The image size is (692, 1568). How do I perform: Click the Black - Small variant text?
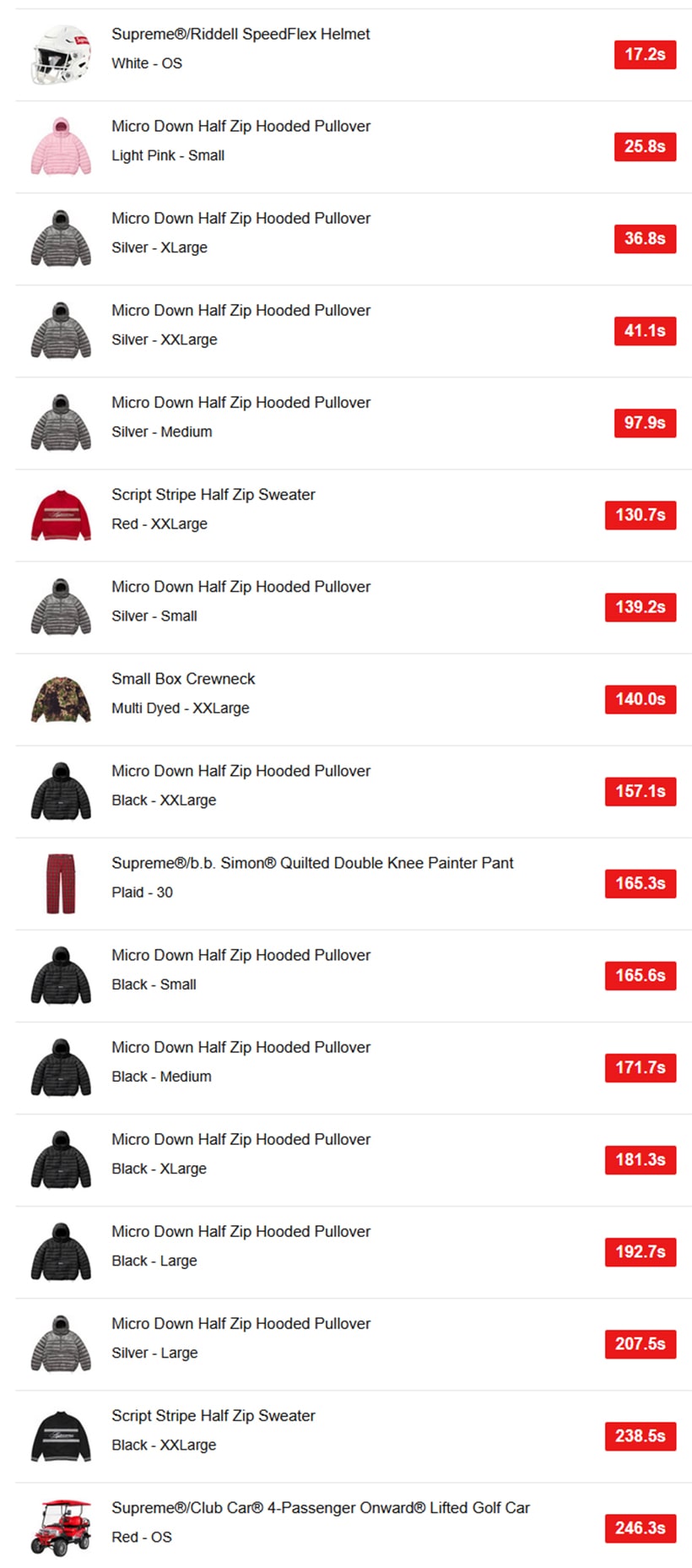154,985
